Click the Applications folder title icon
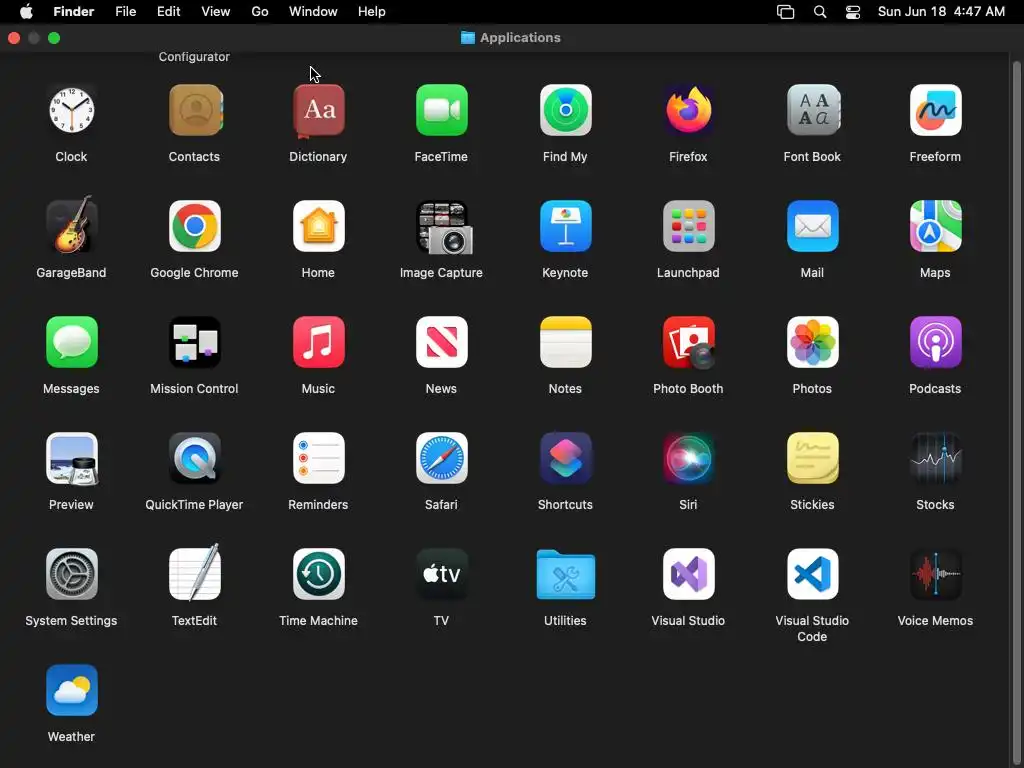This screenshot has width=1024, height=768. click(468, 37)
